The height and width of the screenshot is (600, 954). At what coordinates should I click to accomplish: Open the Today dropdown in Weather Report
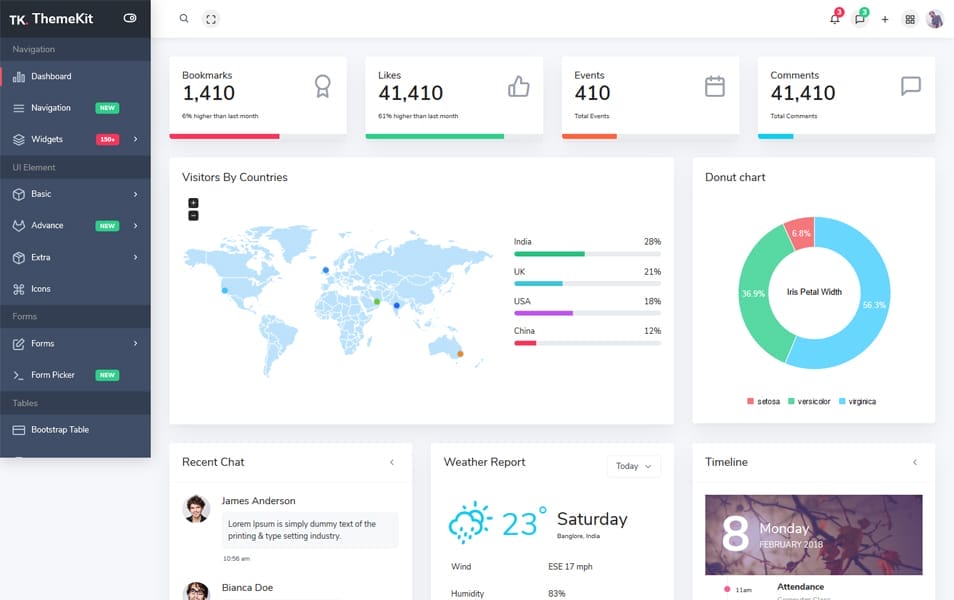(x=634, y=466)
